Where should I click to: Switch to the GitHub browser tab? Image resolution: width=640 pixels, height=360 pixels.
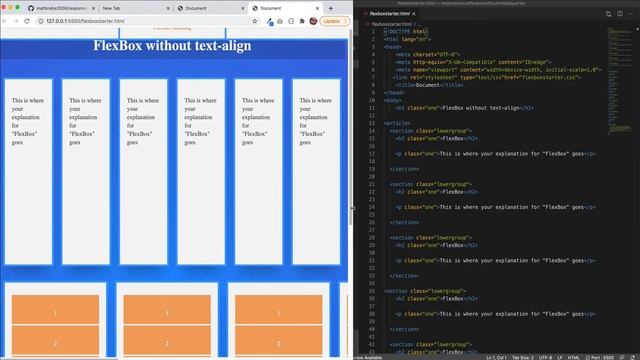click(x=60, y=8)
